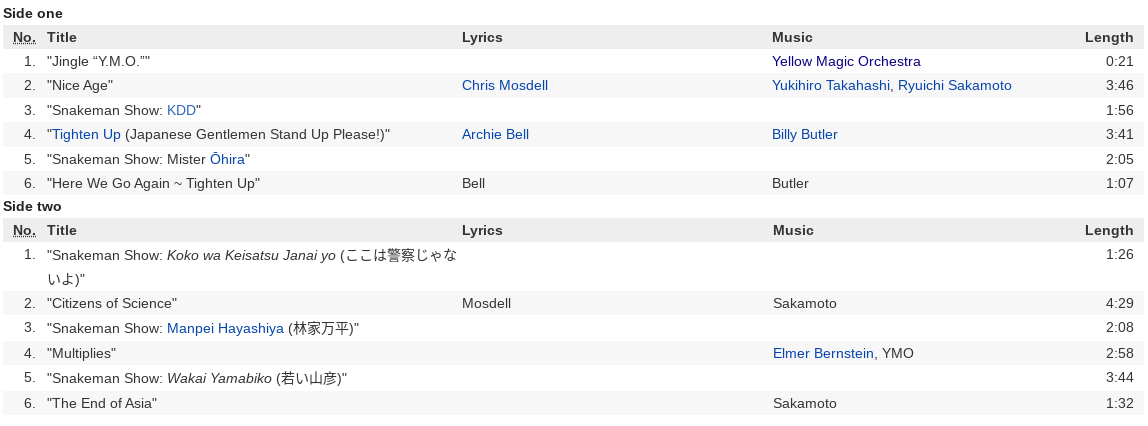This screenshot has height=426, width=1148.
Task: Click the Side one No. abbreviation header
Action: (24, 37)
